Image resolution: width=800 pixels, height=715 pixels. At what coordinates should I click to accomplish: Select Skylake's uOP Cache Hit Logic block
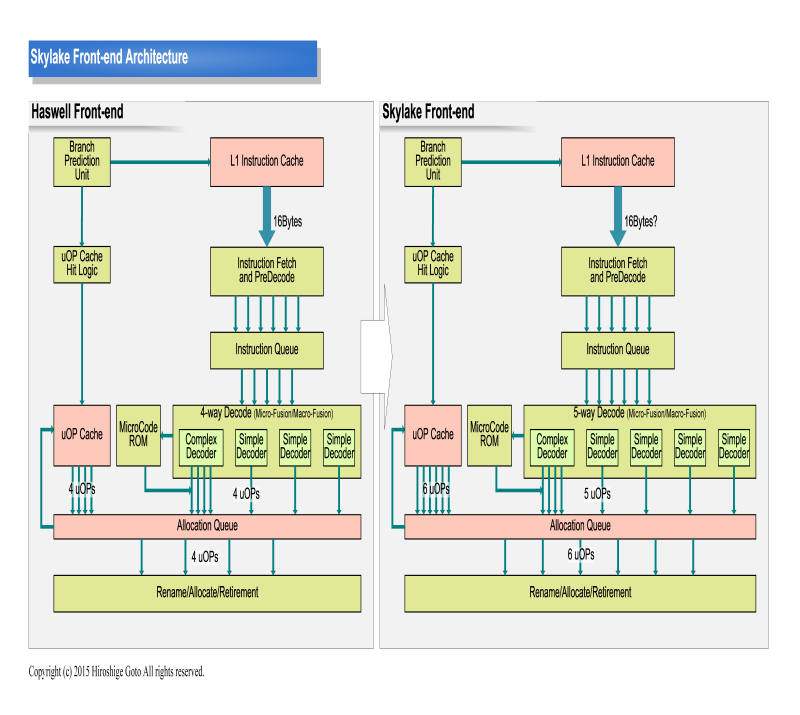click(433, 264)
